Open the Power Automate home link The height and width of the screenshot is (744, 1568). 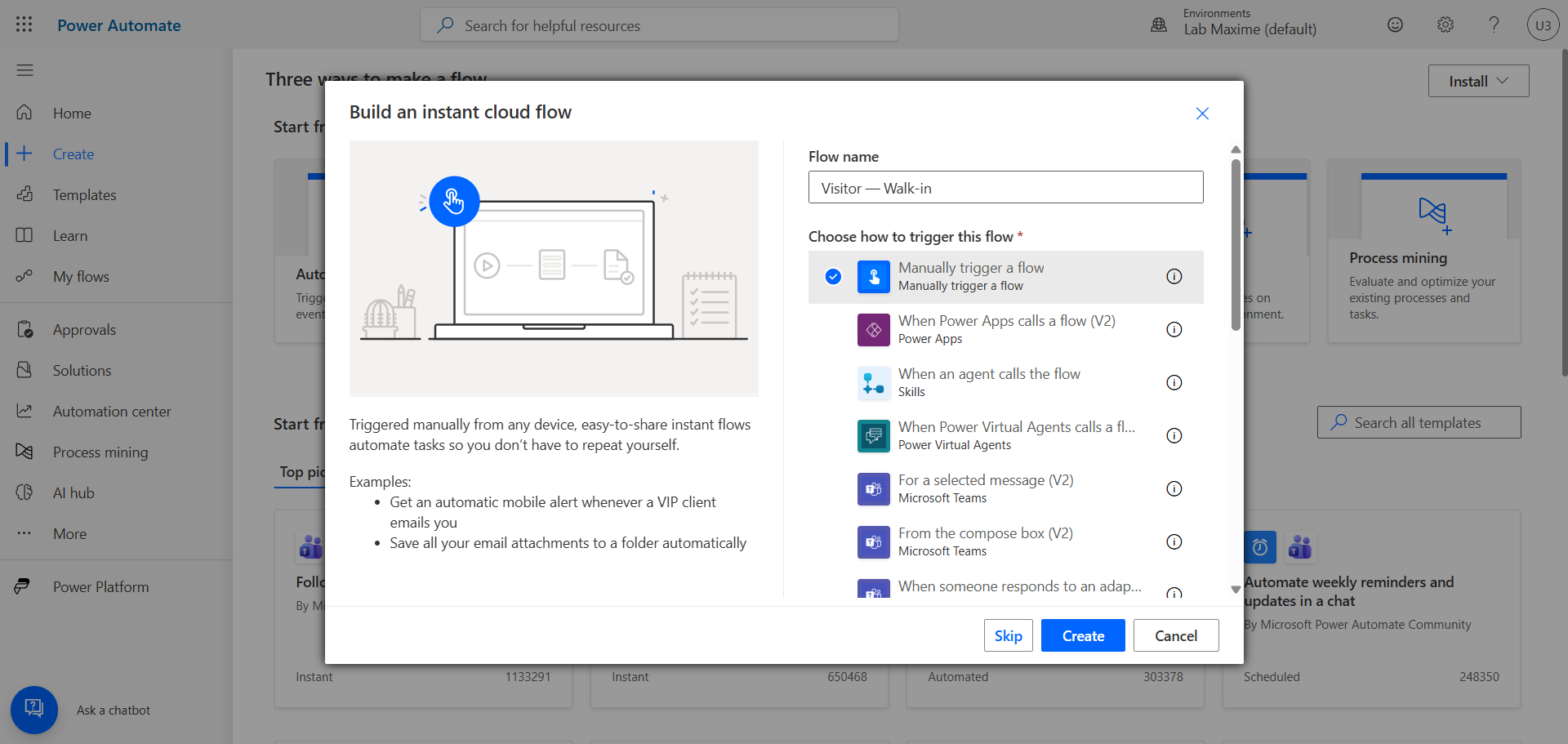(x=119, y=25)
